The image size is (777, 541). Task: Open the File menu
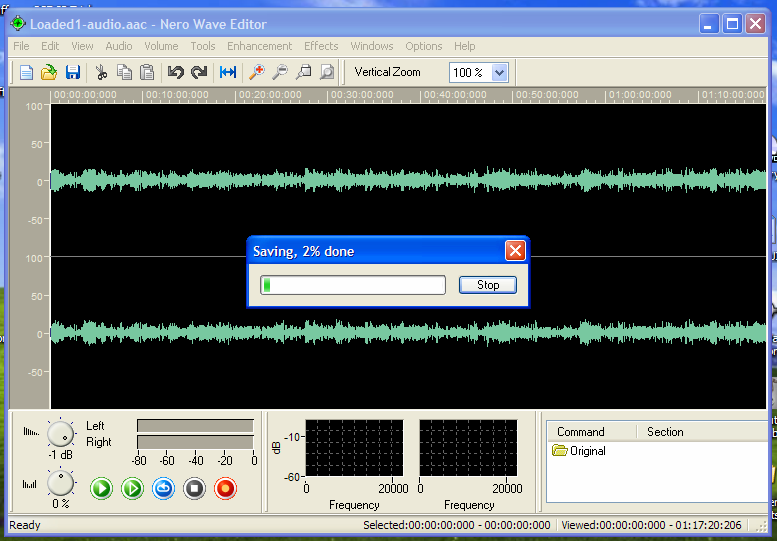[21, 46]
